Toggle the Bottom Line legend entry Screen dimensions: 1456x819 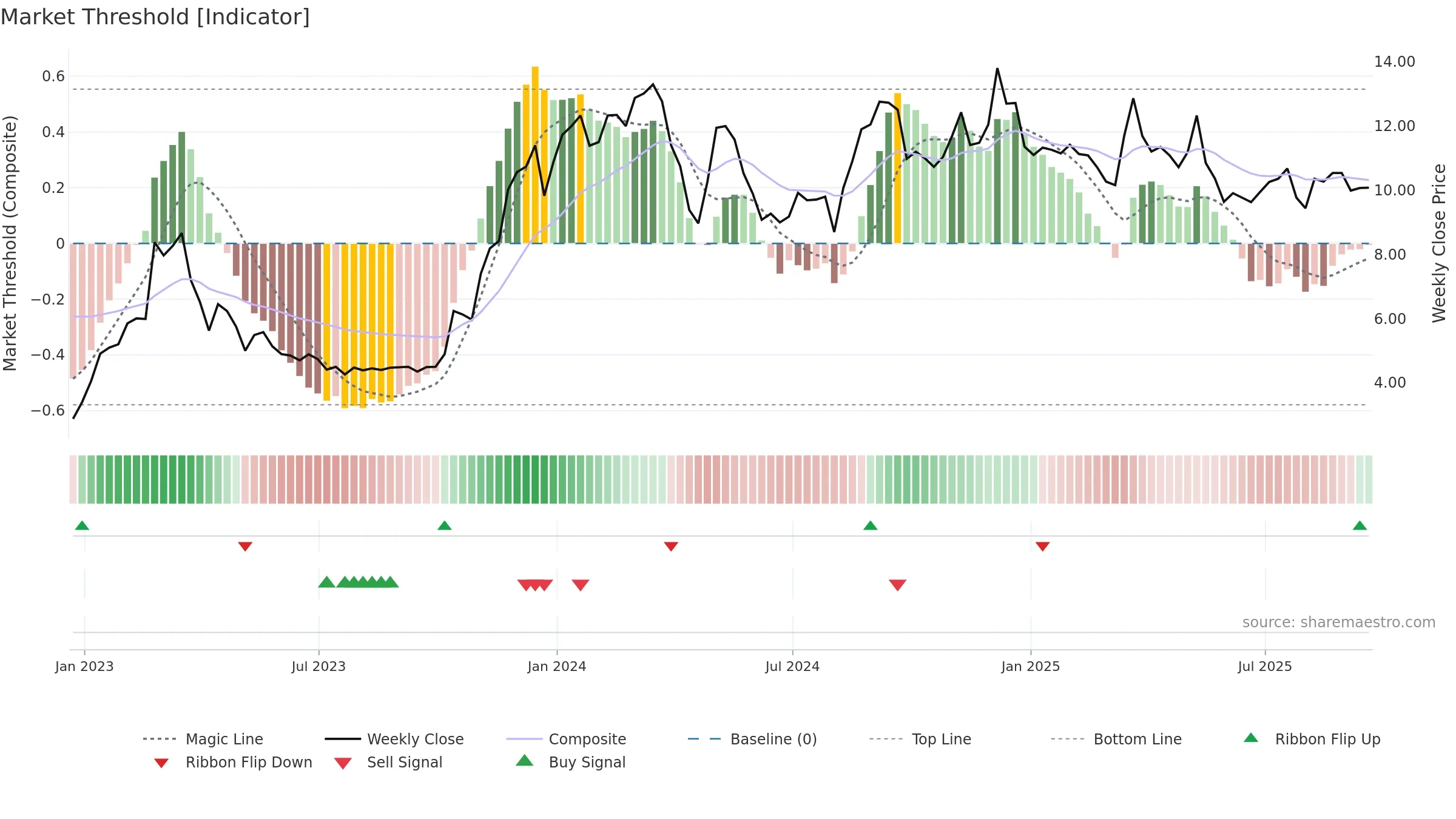coord(1116,739)
